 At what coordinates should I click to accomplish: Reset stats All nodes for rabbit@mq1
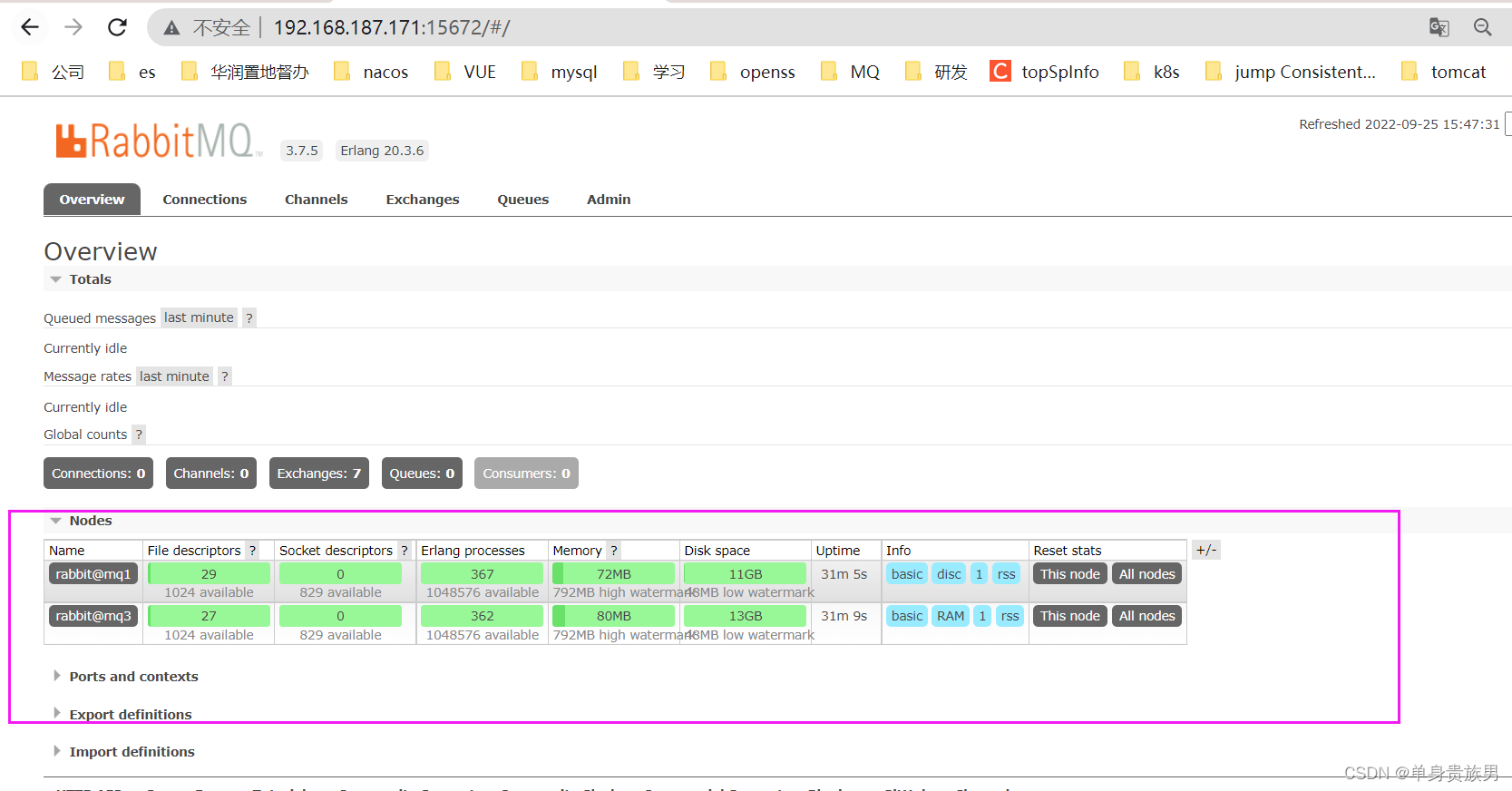pos(1147,574)
